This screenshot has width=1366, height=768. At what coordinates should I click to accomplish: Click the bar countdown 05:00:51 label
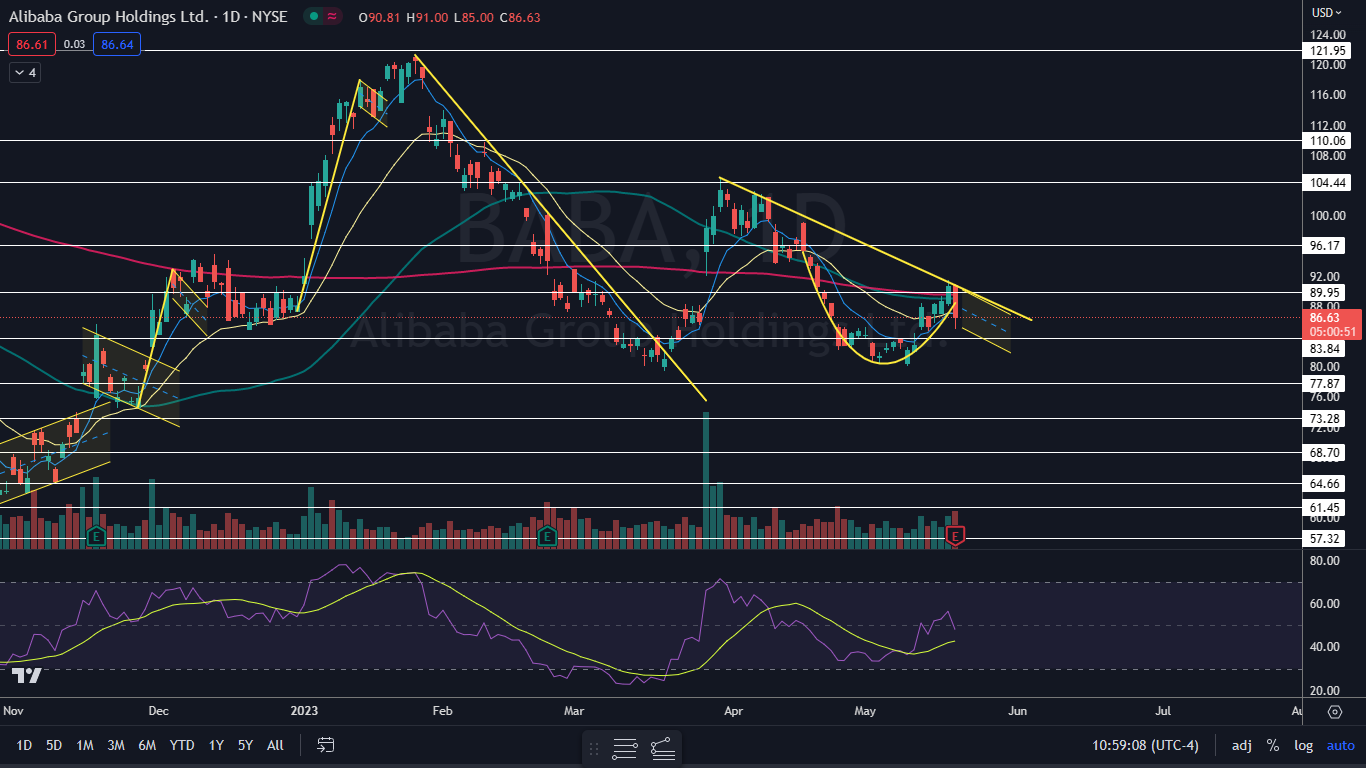point(1331,331)
